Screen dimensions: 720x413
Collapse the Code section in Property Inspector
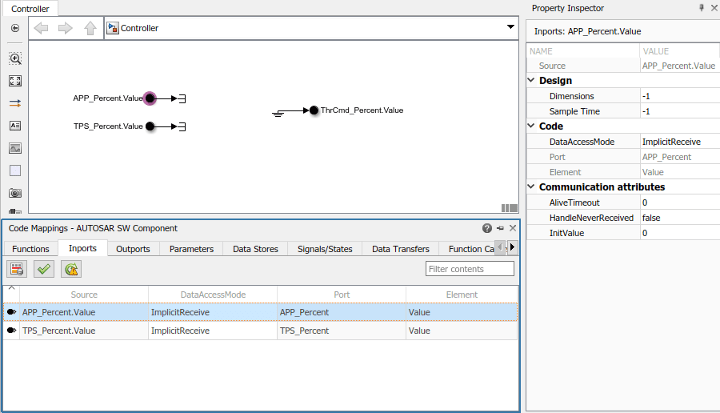531,125
